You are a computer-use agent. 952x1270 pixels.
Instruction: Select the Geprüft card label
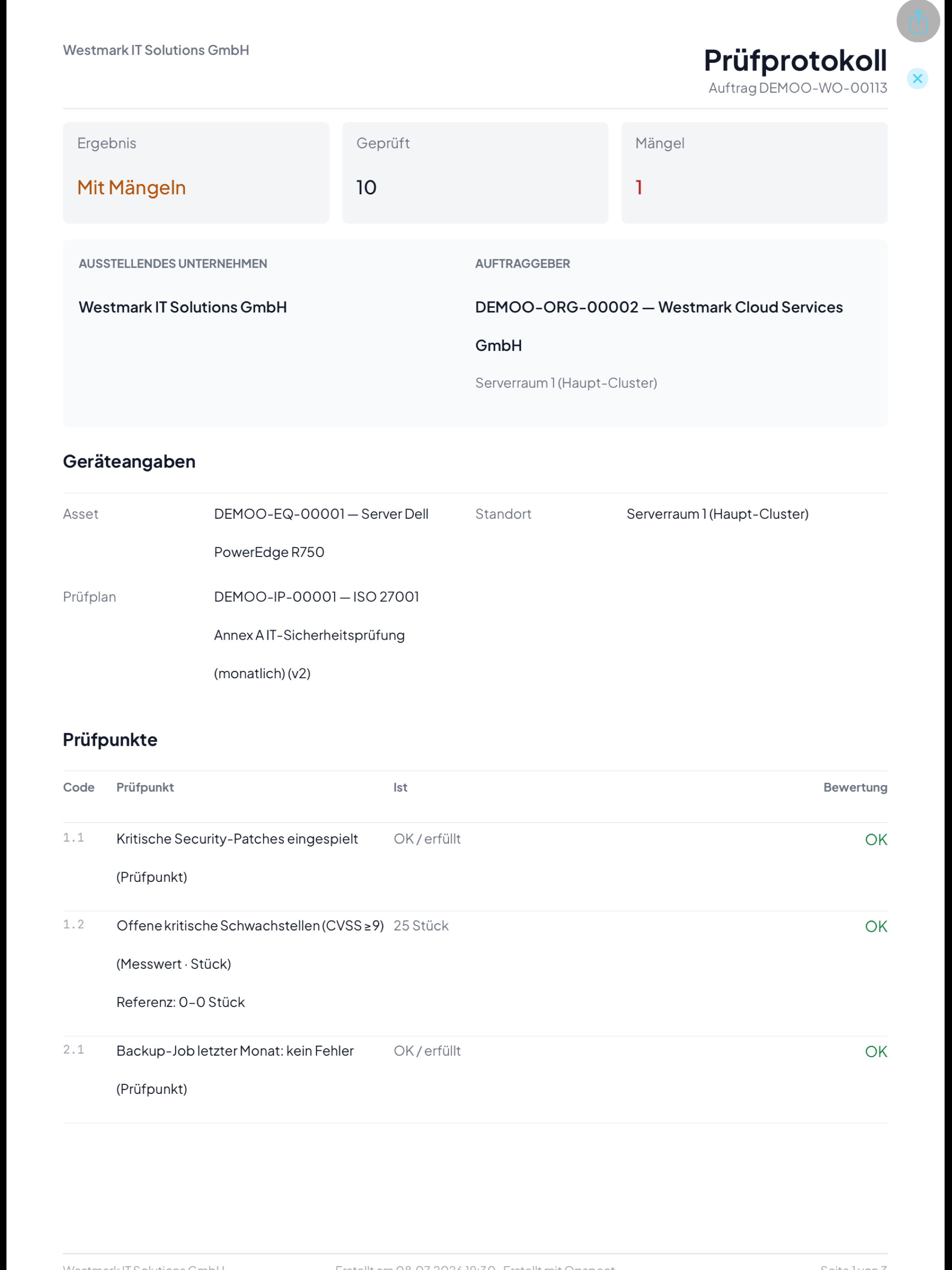pyautogui.click(x=383, y=144)
